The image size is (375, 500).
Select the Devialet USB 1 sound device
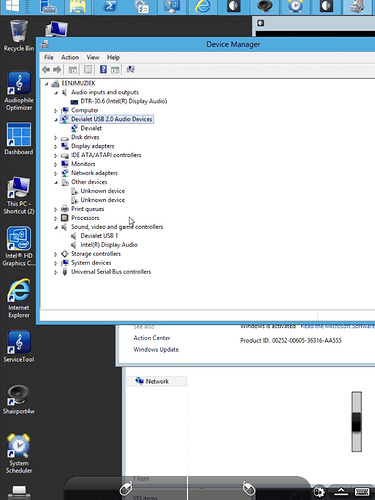tap(99, 236)
